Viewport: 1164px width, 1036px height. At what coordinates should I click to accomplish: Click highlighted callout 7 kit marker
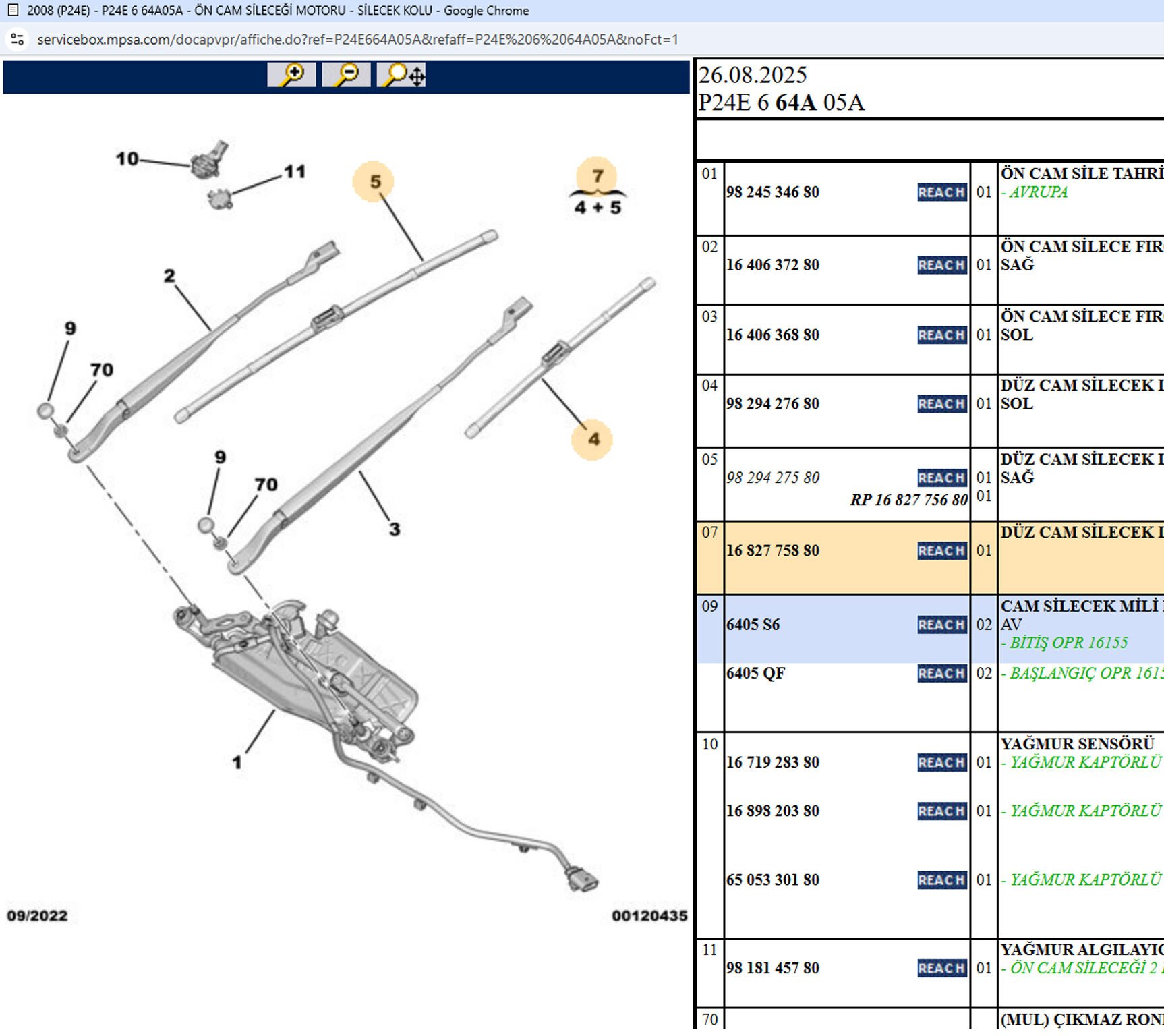(x=597, y=176)
